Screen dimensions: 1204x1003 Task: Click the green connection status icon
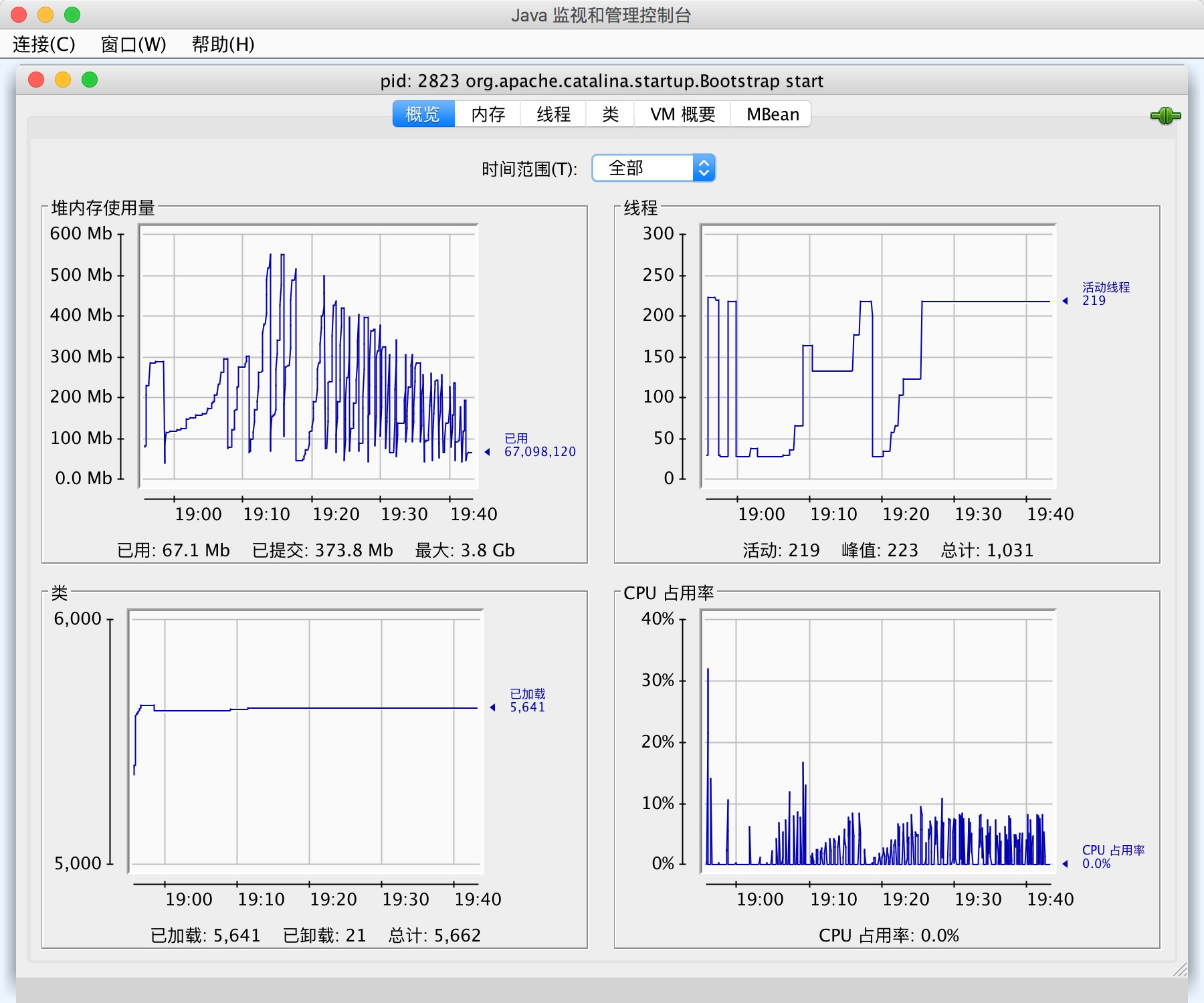pos(1165,116)
